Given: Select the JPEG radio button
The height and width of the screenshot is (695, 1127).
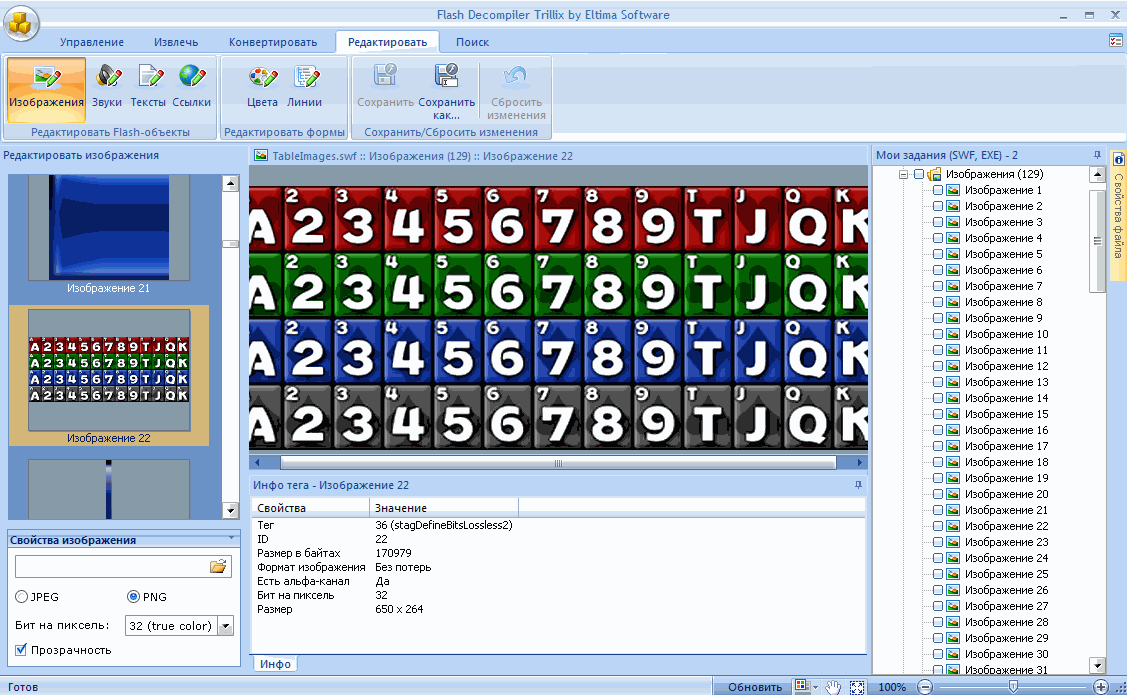Looking at the screenshot, I should point(22,597).
